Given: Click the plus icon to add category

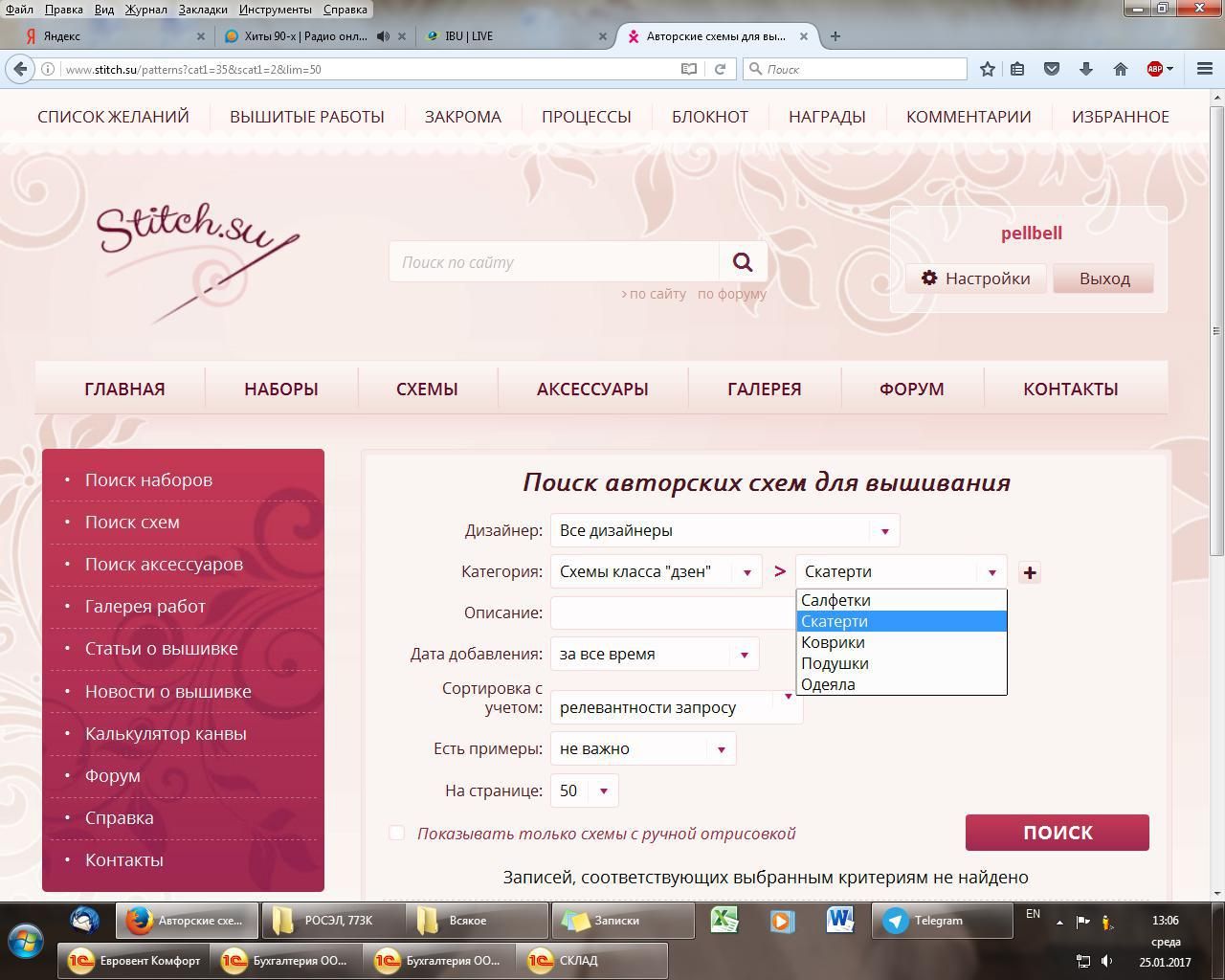Looking at the screenshot, I should click(1030, 572).
